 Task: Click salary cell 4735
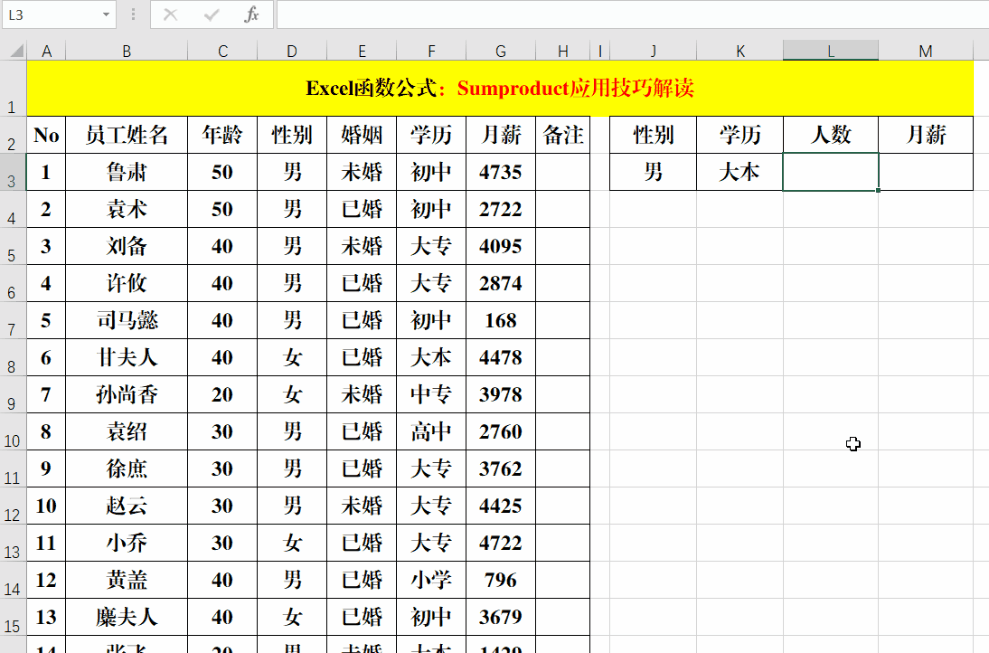501,172
